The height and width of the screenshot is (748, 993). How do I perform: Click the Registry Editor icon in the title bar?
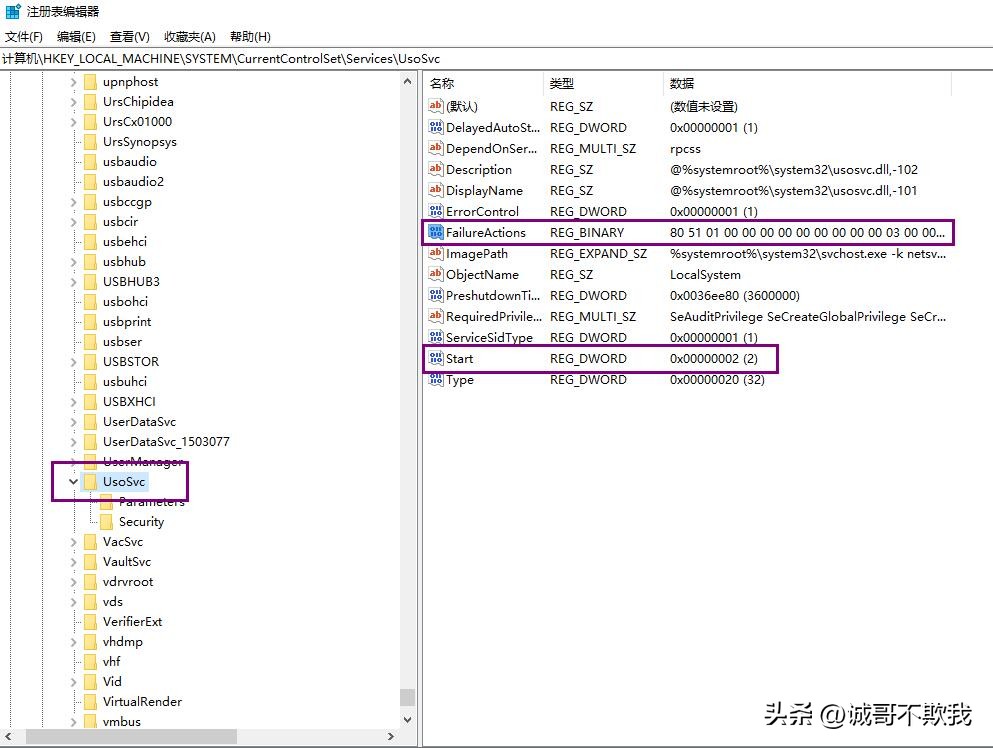tap(10, 13)
